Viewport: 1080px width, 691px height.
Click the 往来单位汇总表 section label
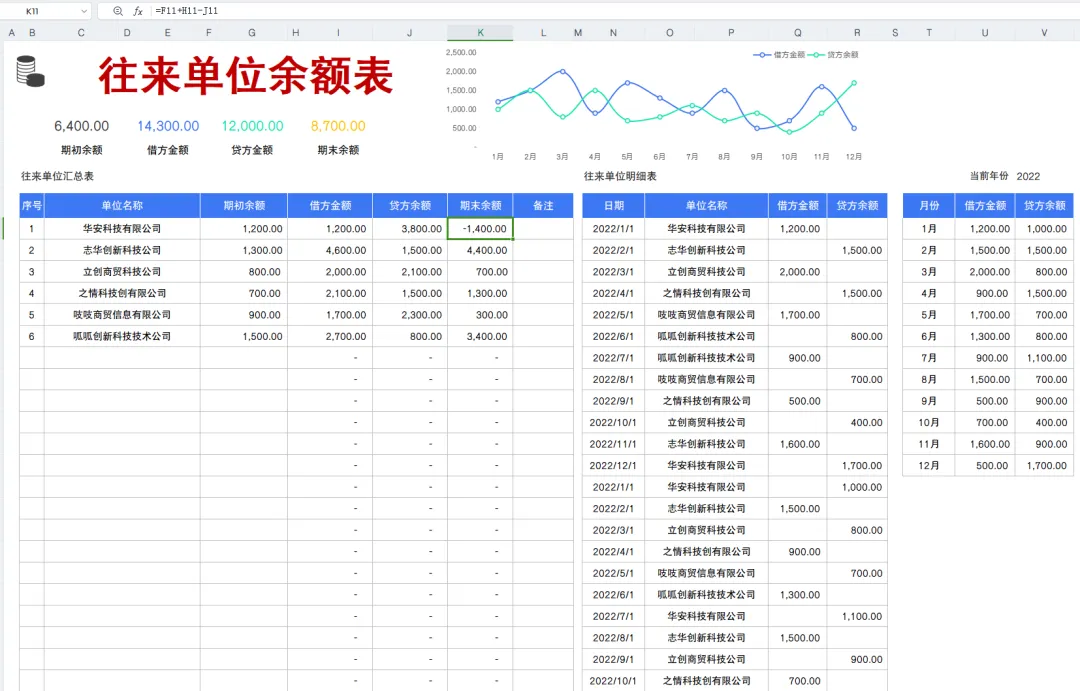pyautogui.click(x=57, y=176)
